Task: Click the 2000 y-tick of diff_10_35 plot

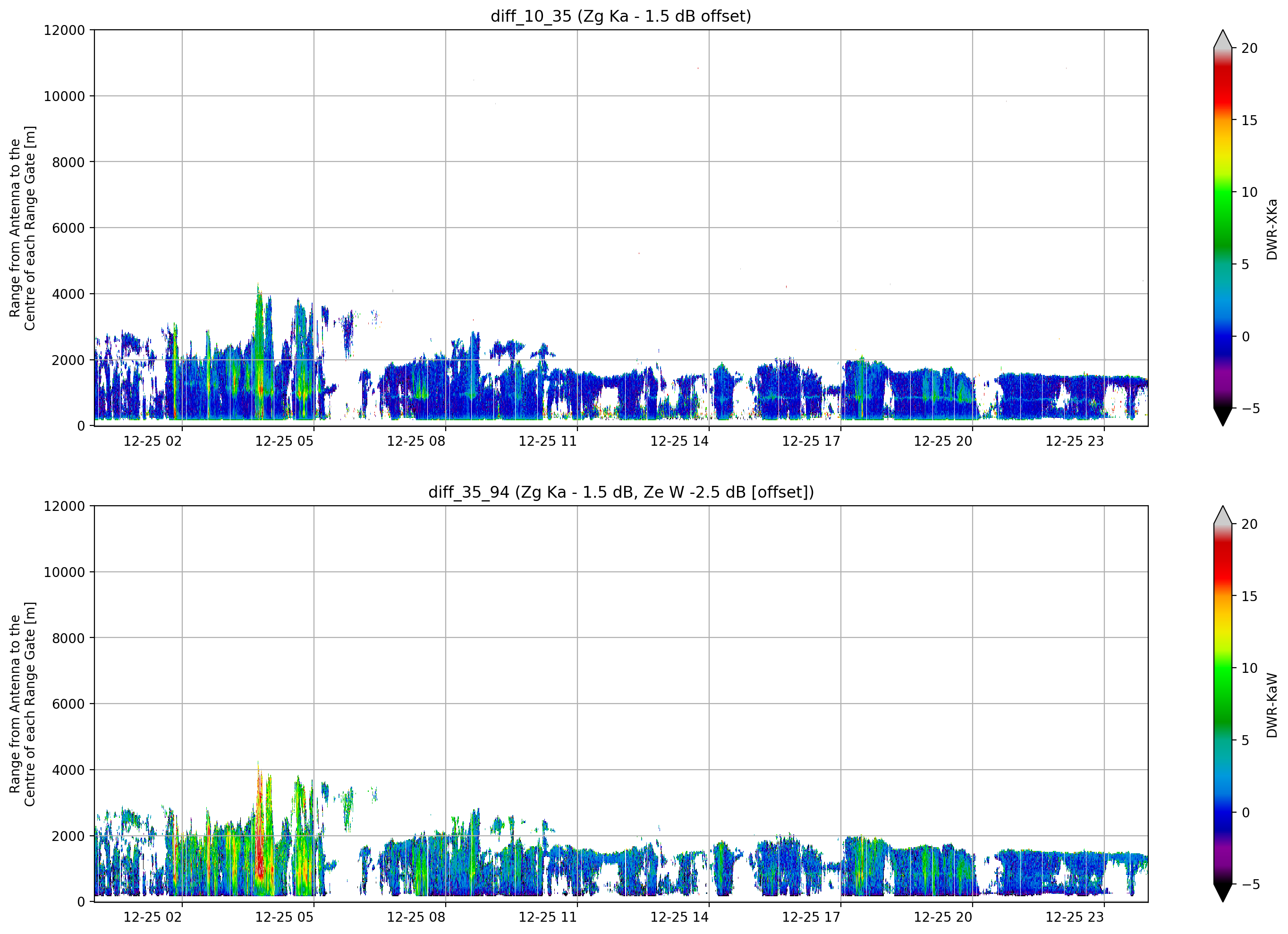Action: tap(68, 360)
